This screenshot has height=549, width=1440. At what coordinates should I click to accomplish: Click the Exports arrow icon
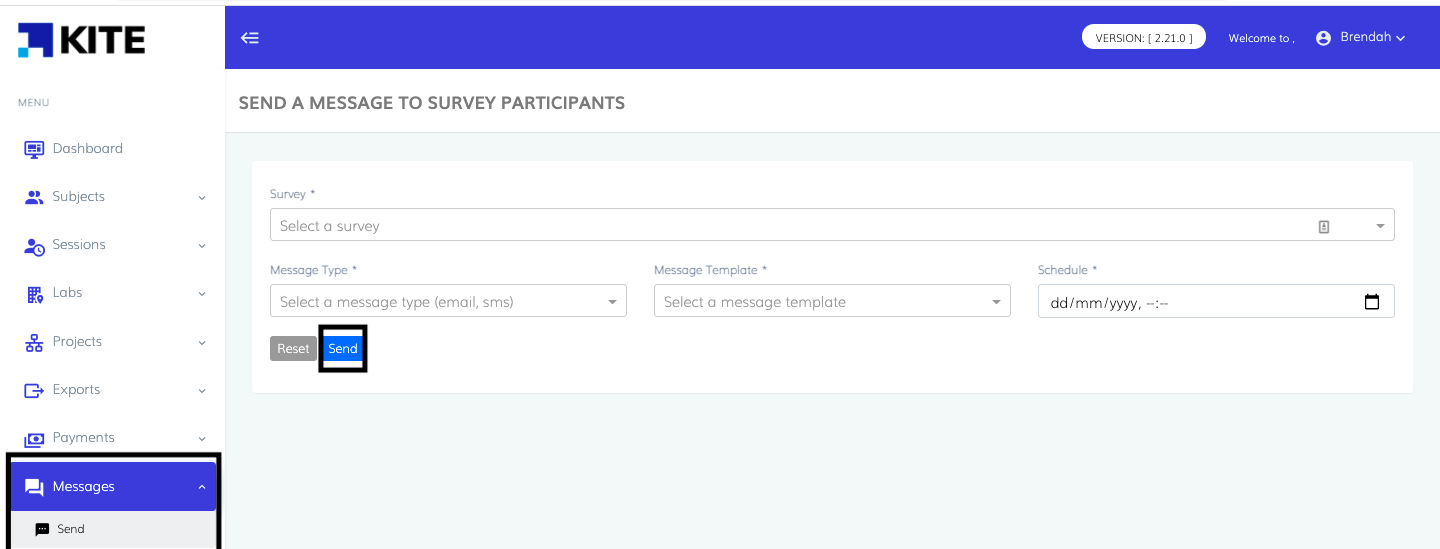point(34,390)
